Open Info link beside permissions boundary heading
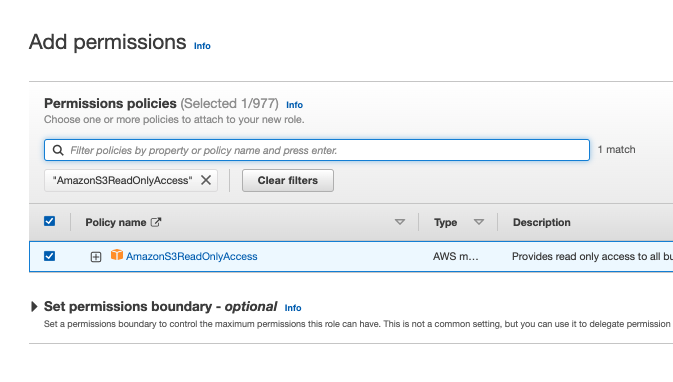Screen dimensions: 673x382 293,308
